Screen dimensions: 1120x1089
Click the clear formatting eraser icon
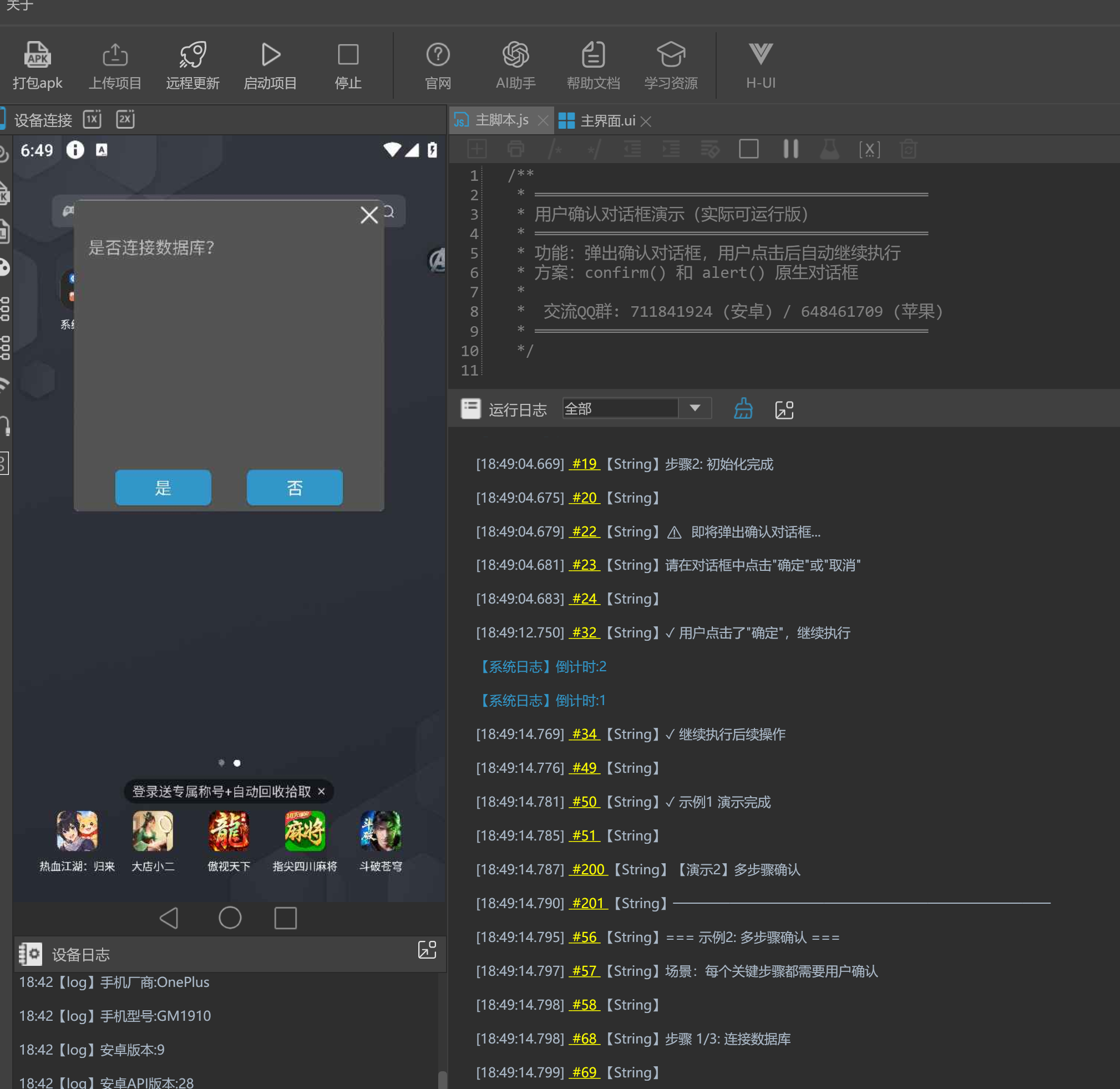(x=710, y=149)
